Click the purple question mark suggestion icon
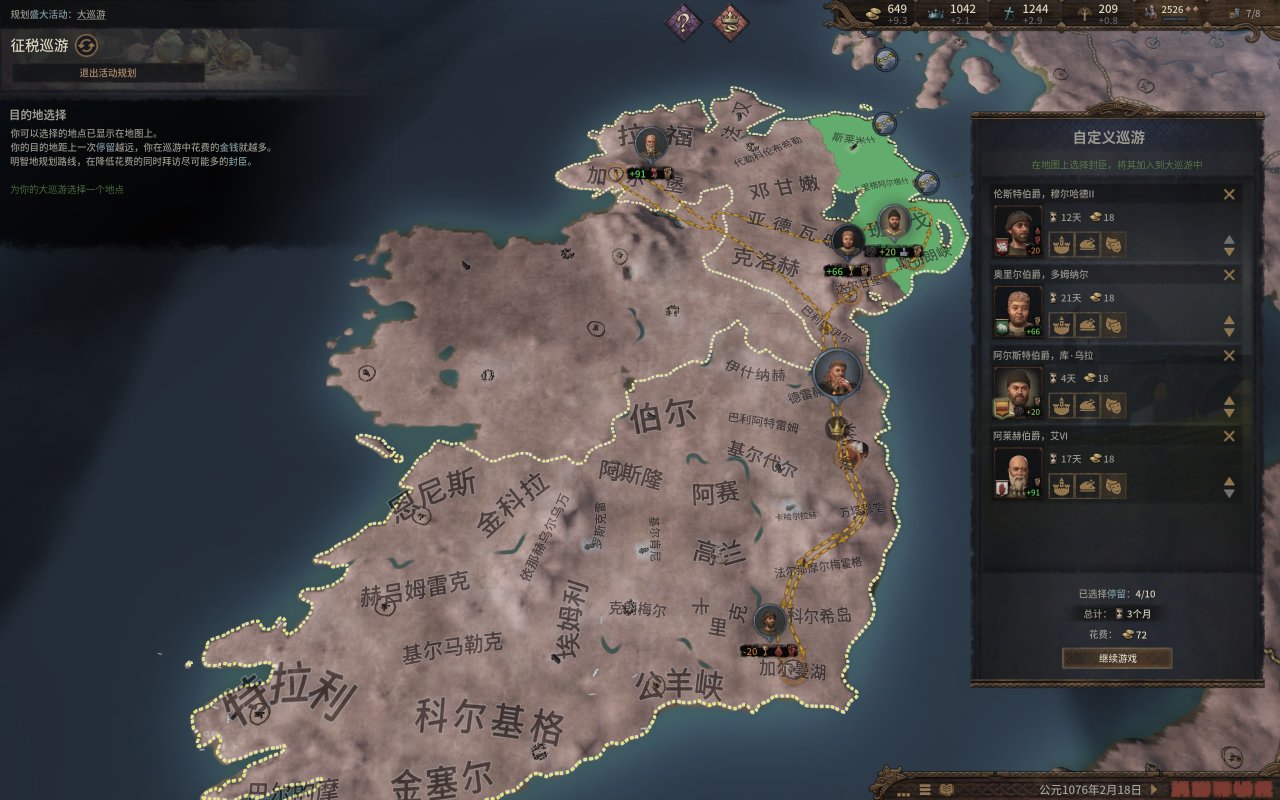The width and height of the screenshot is (1280, 800). pos(684,22)
